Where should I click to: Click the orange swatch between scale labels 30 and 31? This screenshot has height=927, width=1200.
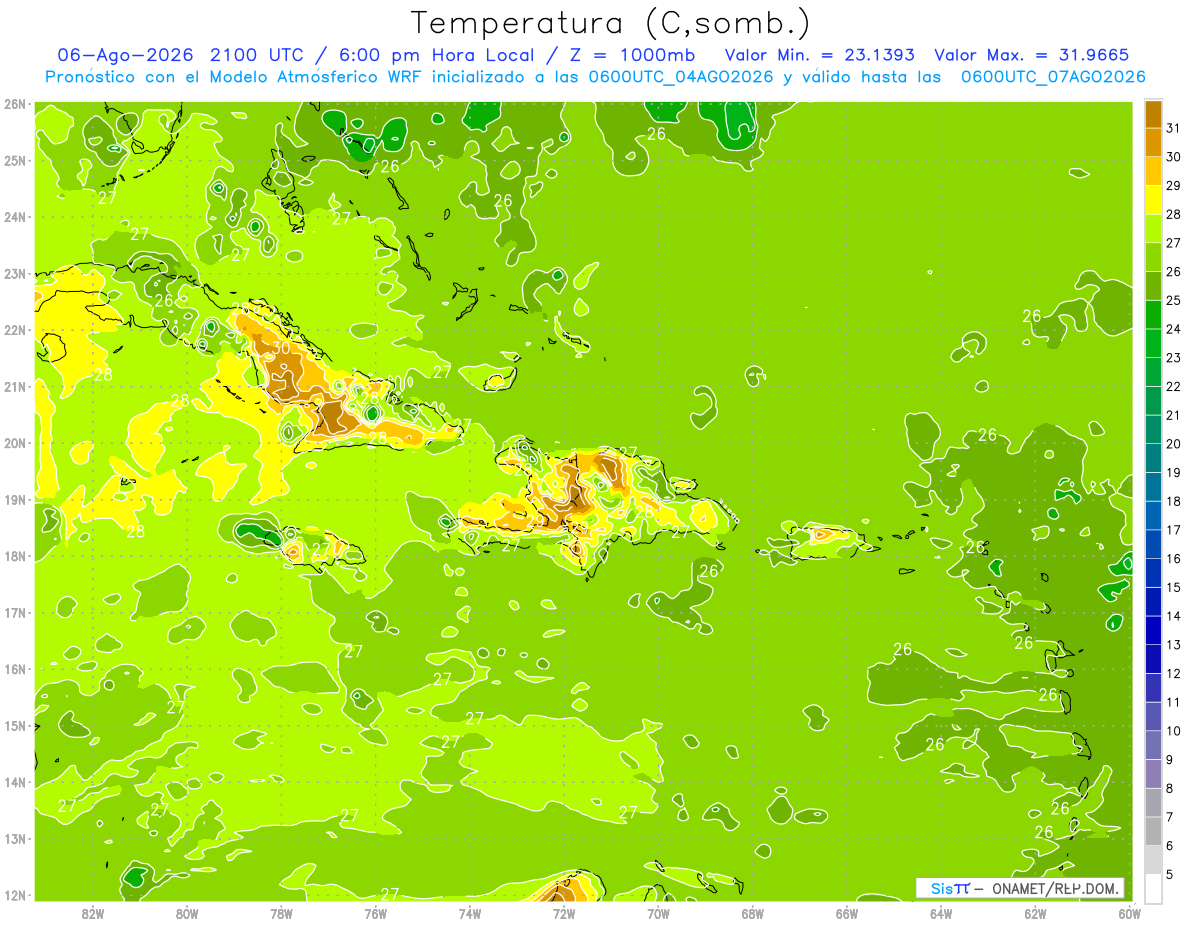tap(1153, 143)
